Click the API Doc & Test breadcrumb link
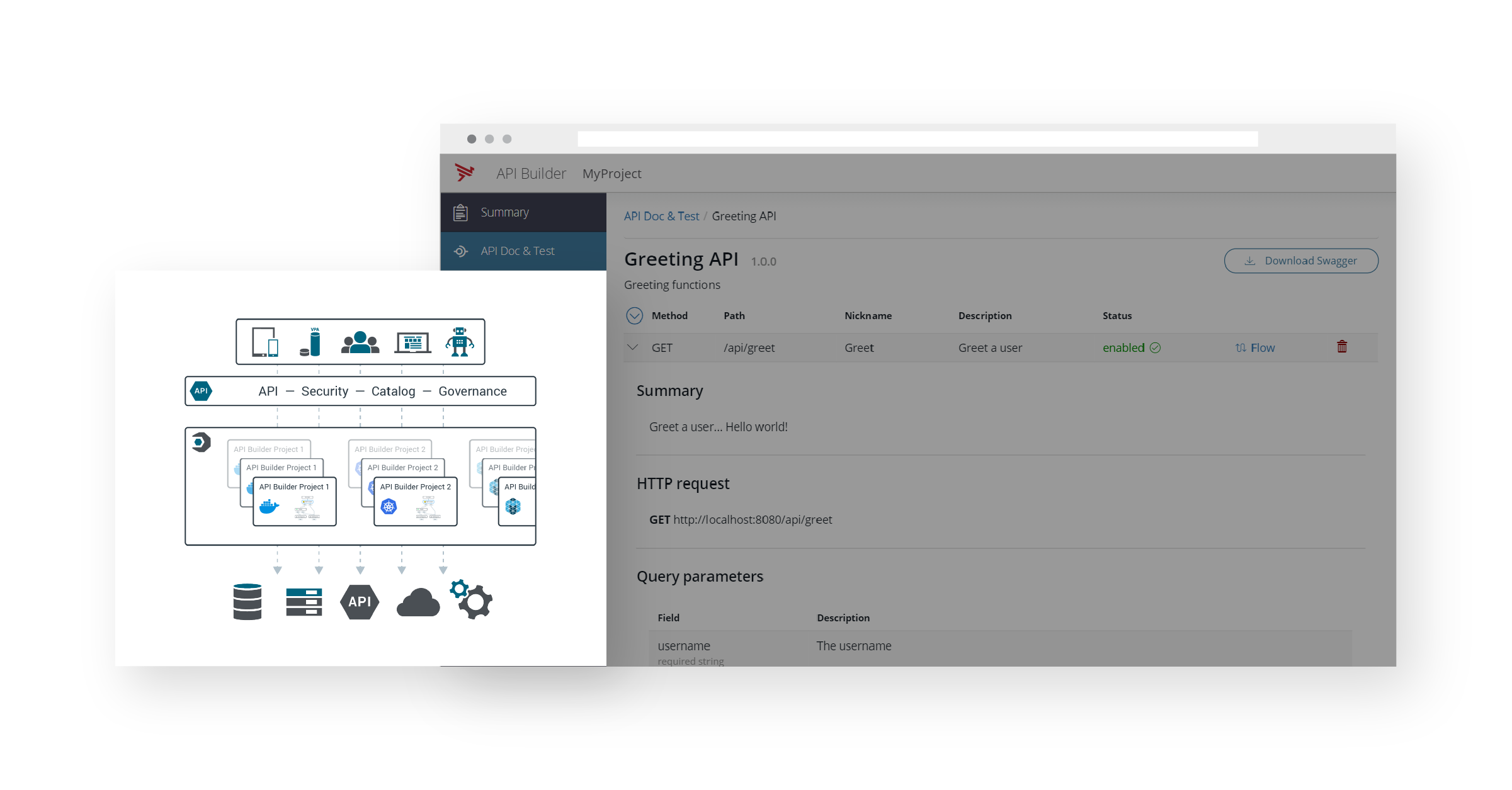This screenshot has width=1512, height=790. click(x=661, y=216)
